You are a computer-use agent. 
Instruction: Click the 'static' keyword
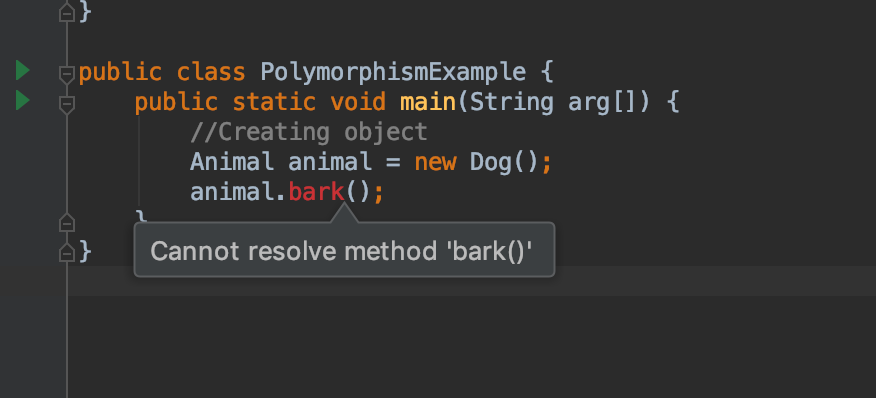tap(274, 102)
